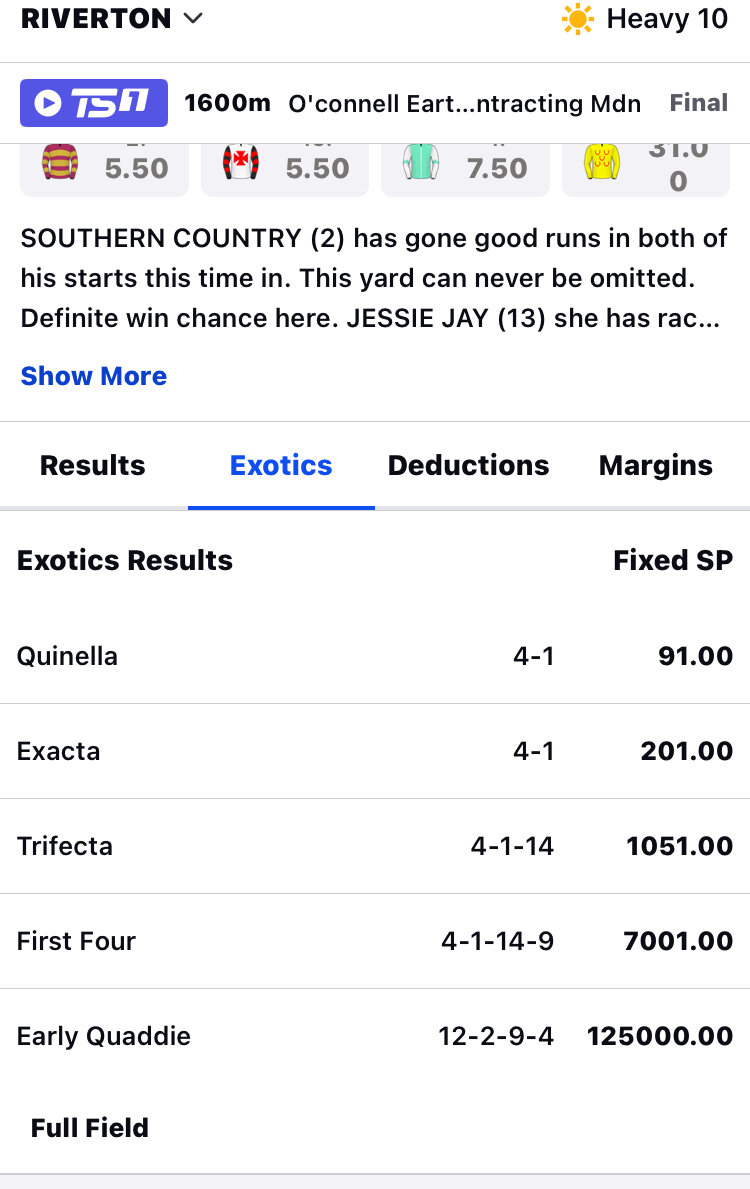Tap the 7.50 odds runner card
This screenshot has width=750, height=1189.
(465, 166)
